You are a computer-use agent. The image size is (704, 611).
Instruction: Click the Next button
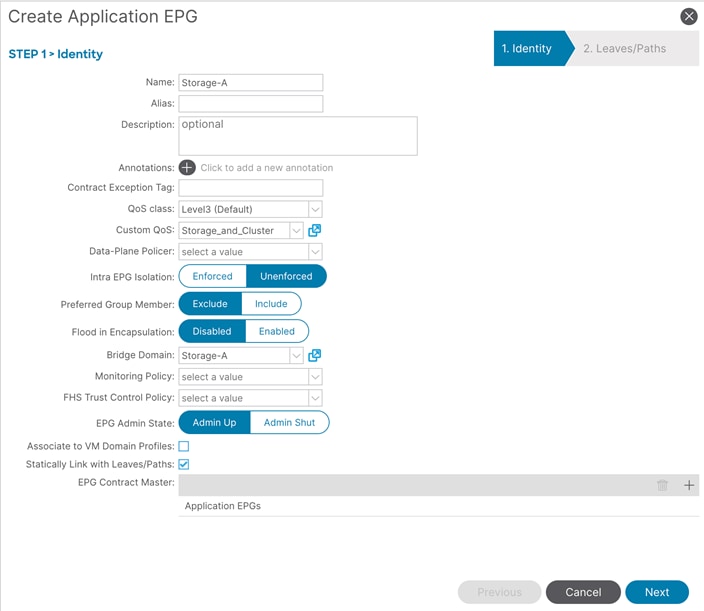click(656, 592)
